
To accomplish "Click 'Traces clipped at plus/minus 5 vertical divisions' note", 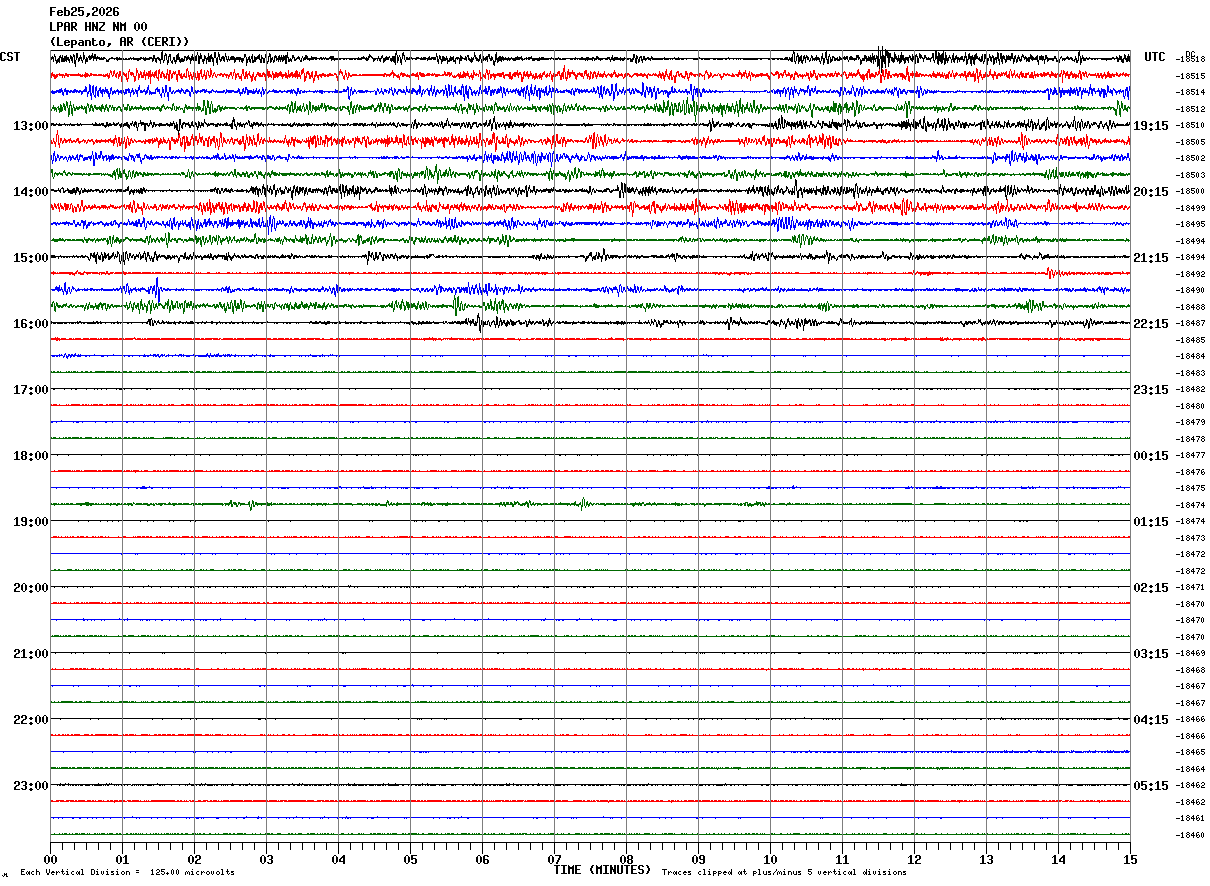I will click(x=784, y=873).
